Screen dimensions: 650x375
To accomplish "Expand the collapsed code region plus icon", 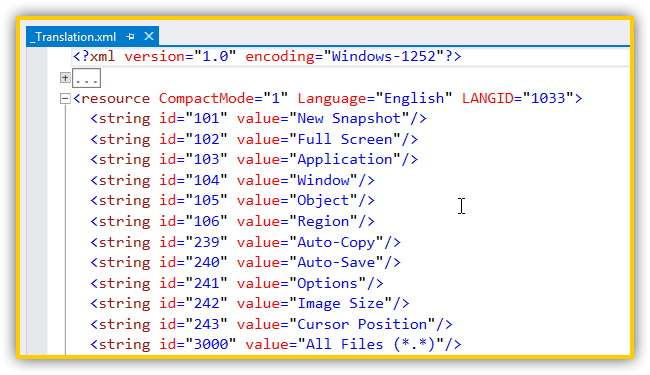I will 65,77.
